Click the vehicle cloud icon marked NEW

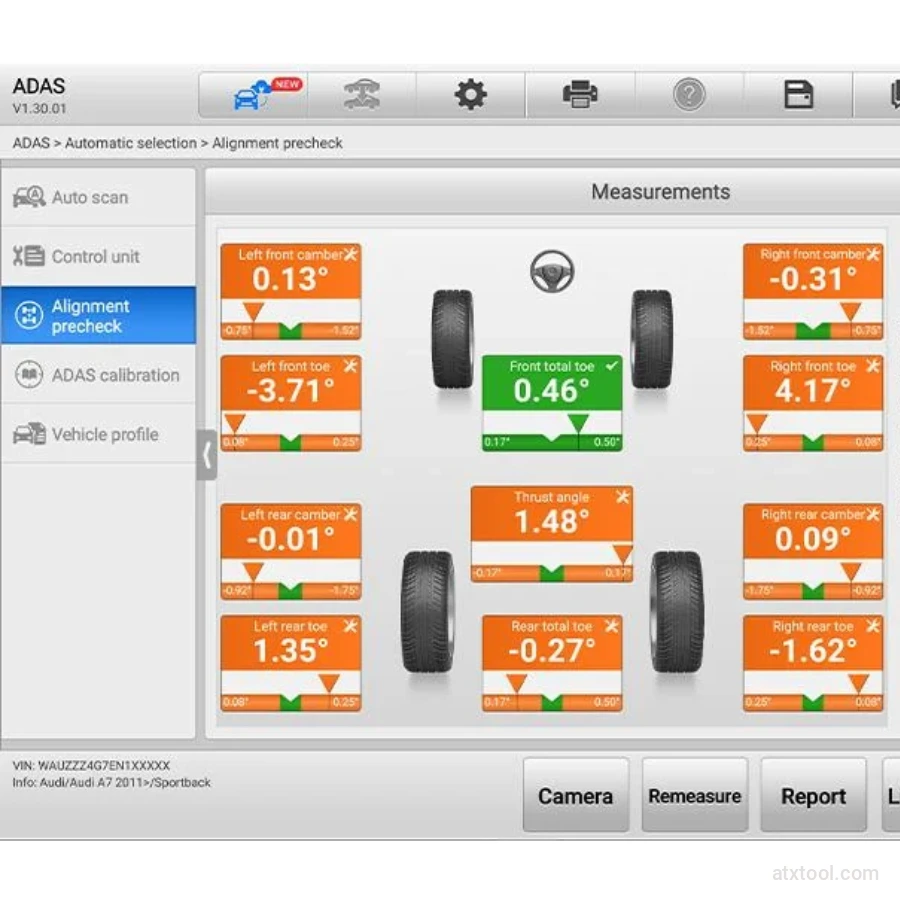coord(252,96)
